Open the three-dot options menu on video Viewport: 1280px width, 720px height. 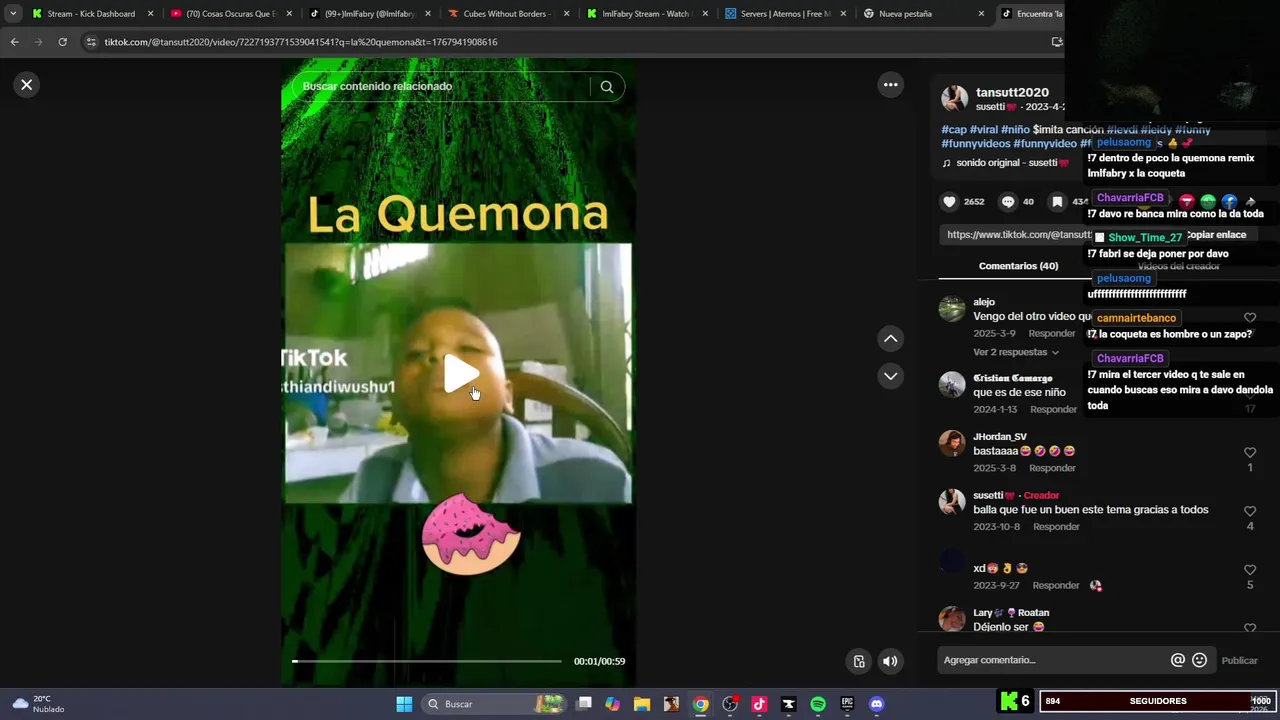890,85
